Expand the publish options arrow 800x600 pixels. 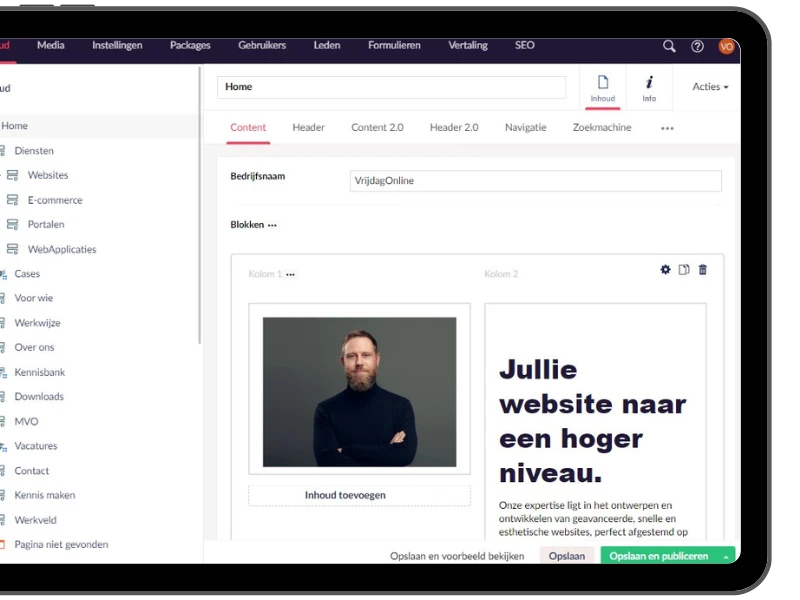tap(726, 557)
